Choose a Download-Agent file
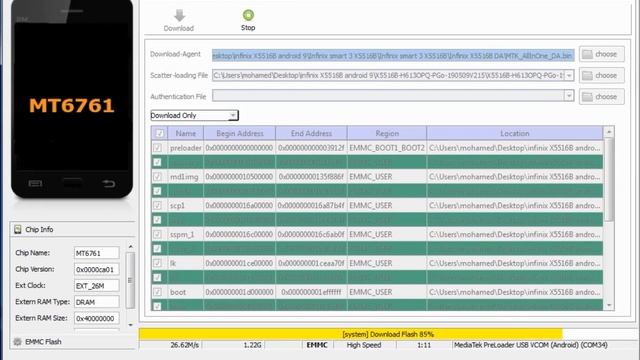Screen dimensions: 640x360 [x=602, y=54]
